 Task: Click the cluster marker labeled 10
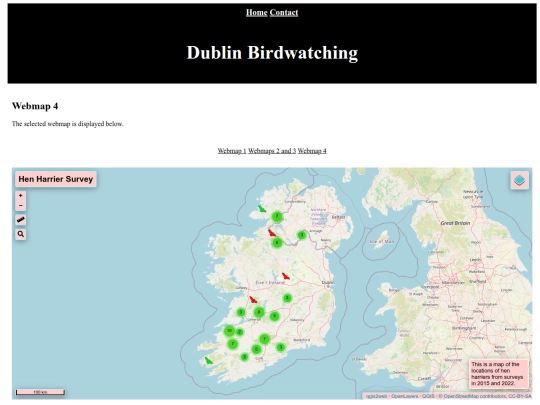click(x=229, y=331)
